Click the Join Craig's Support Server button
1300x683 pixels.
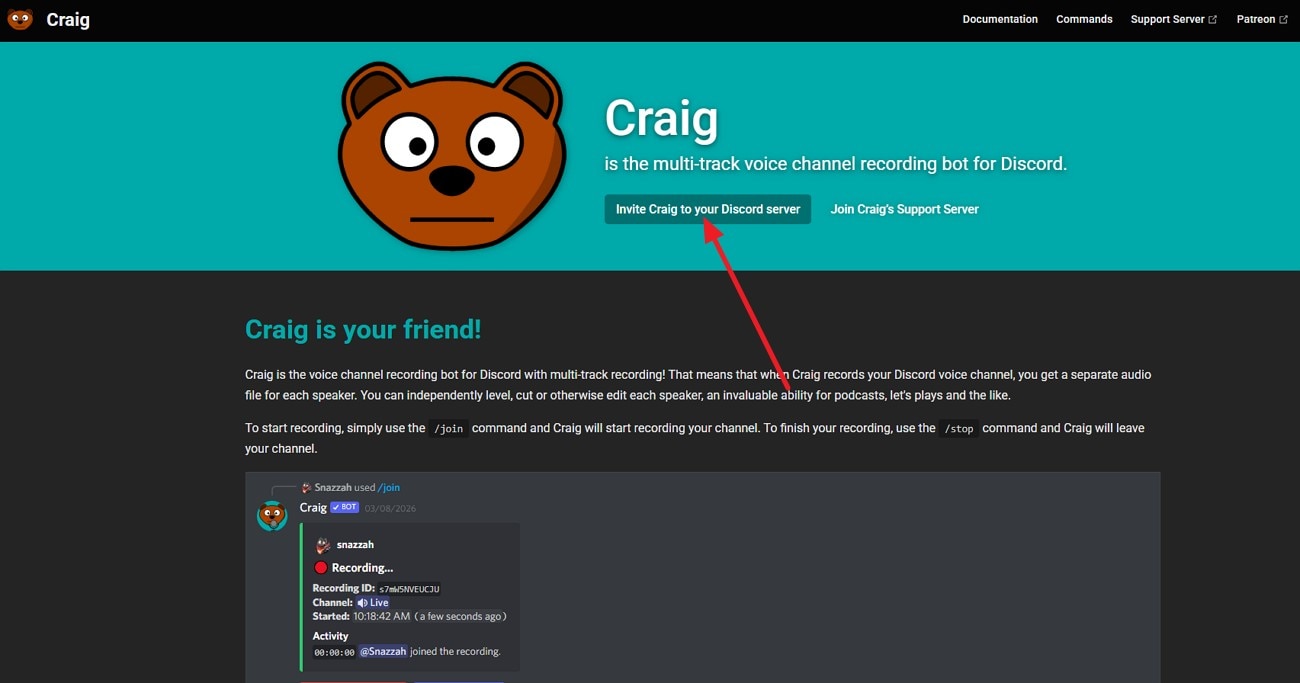[904, 209]
